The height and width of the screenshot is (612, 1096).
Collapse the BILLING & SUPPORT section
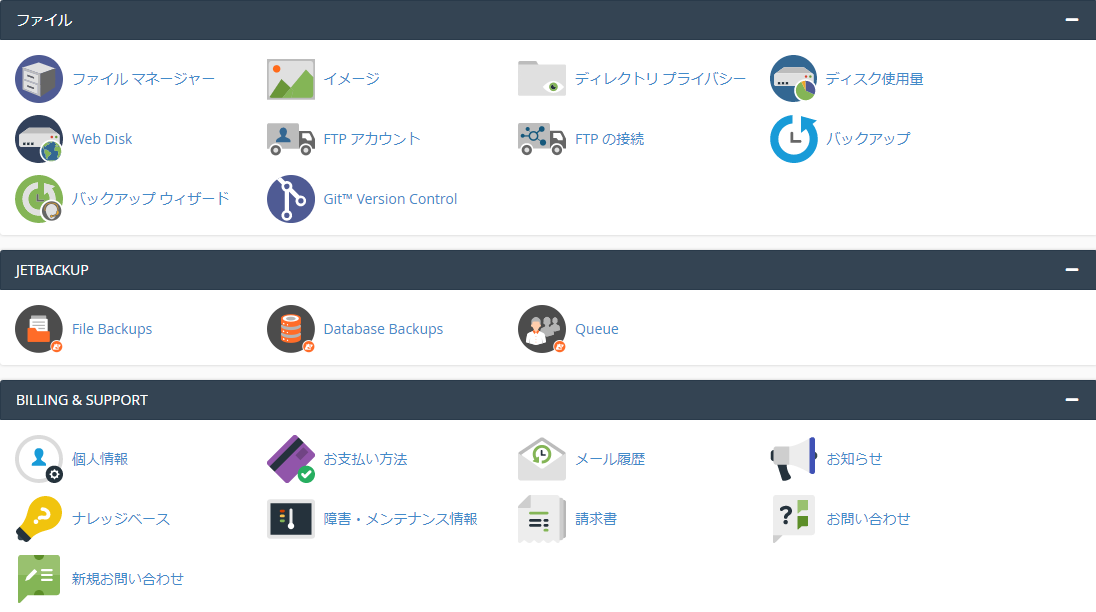point(1072,400)
